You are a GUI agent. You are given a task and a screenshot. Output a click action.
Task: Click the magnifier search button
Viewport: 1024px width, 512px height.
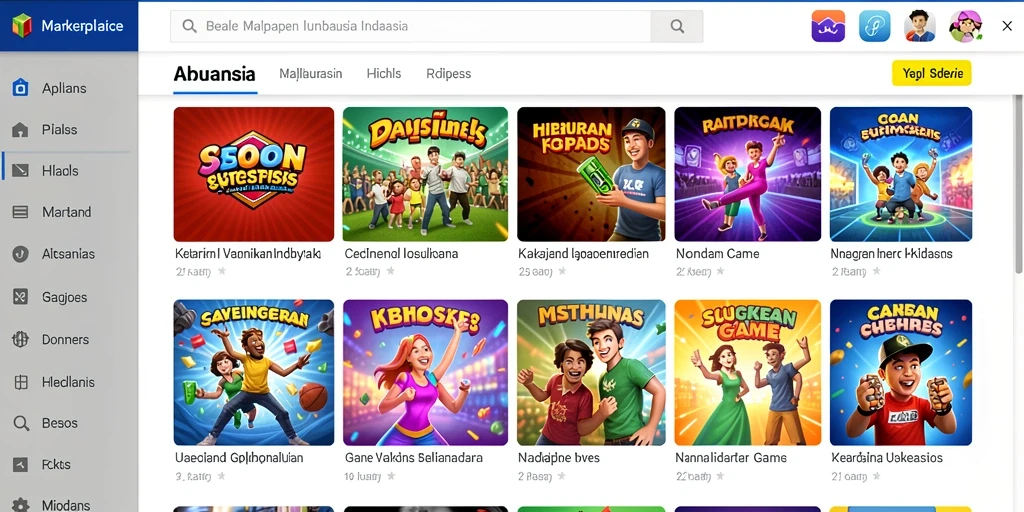click(677, 26)
